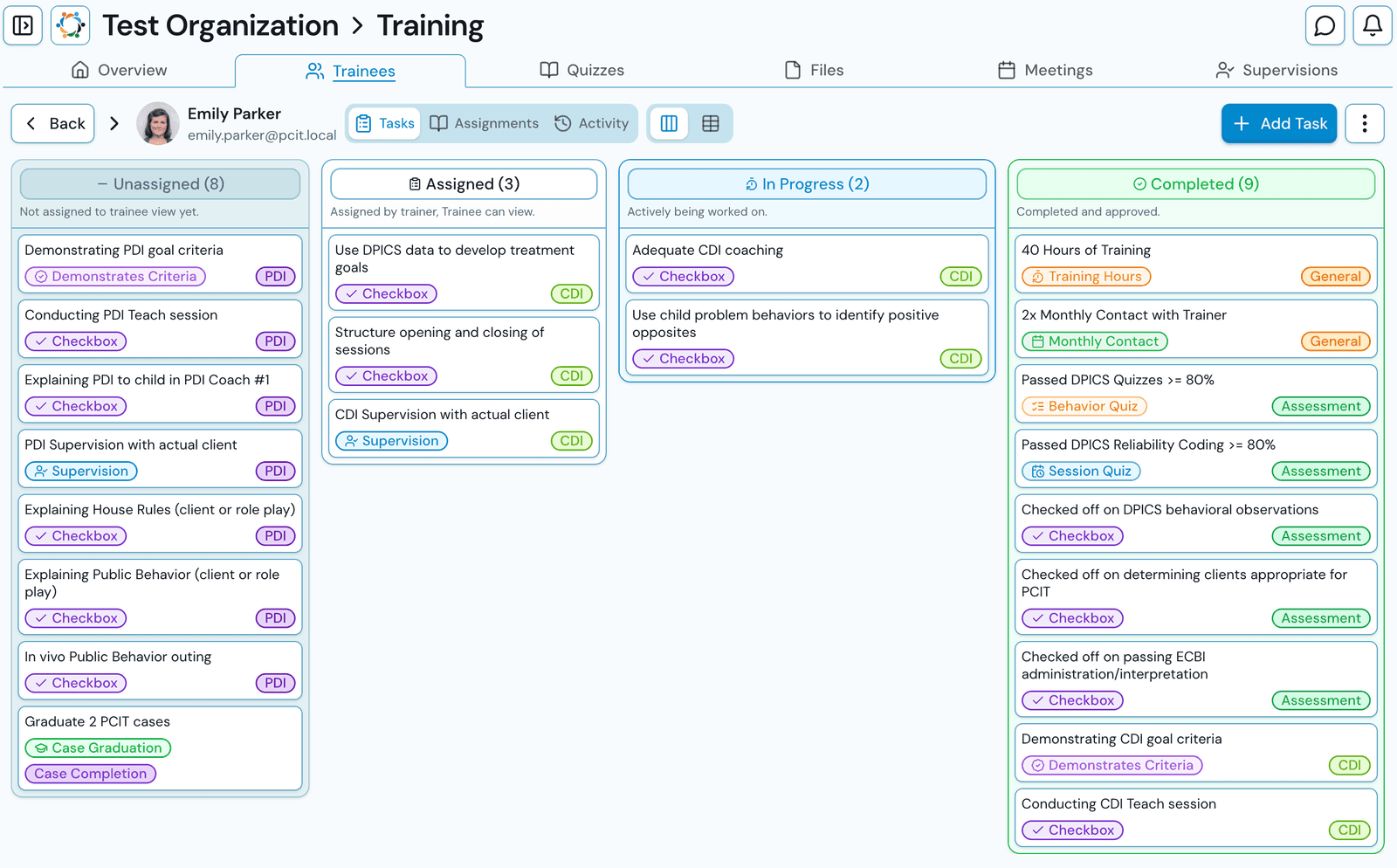Click Checkbox tag on Conducting PDI Teach session

(76, 341)
